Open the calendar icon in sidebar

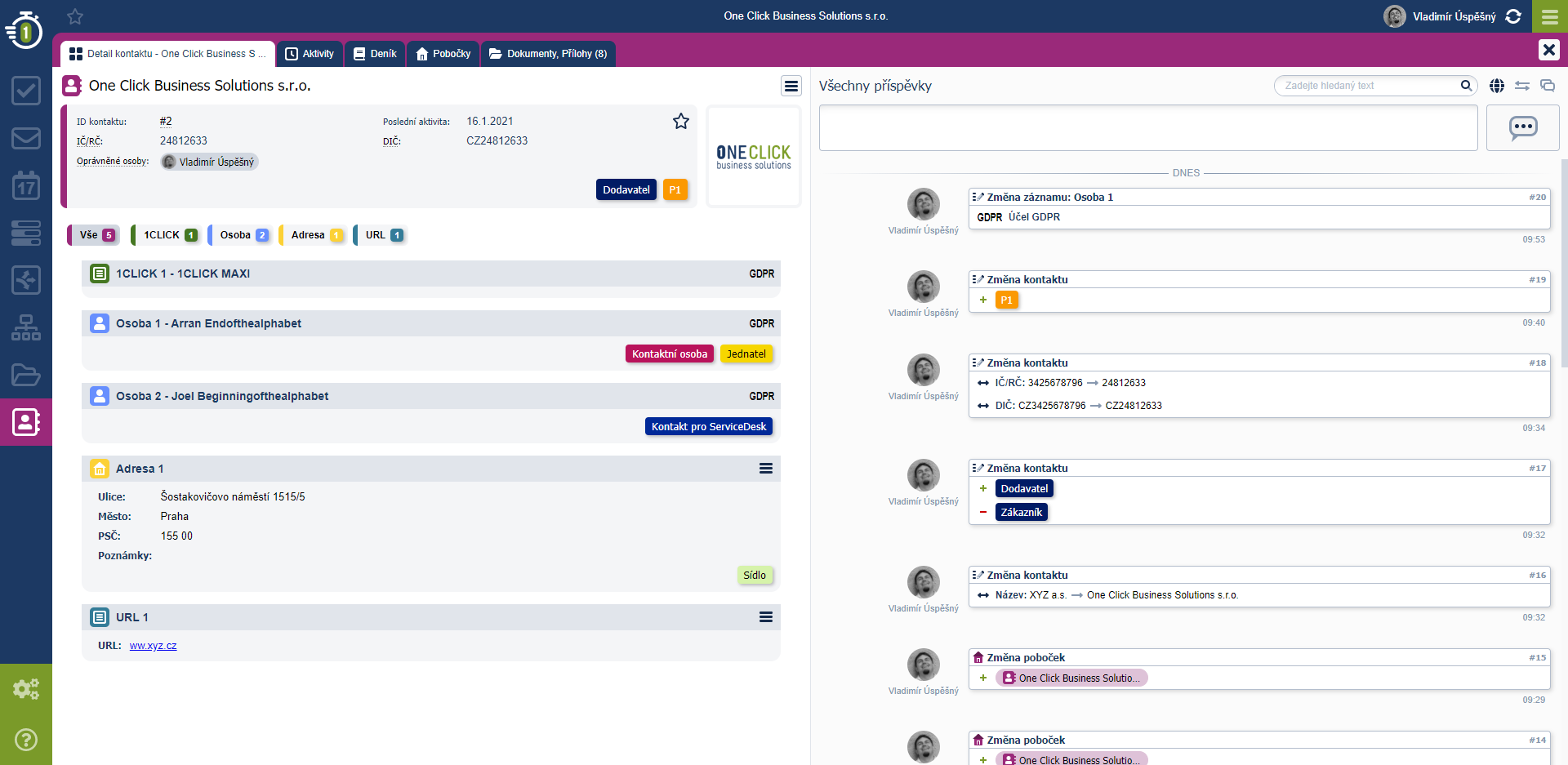point(26,185)
